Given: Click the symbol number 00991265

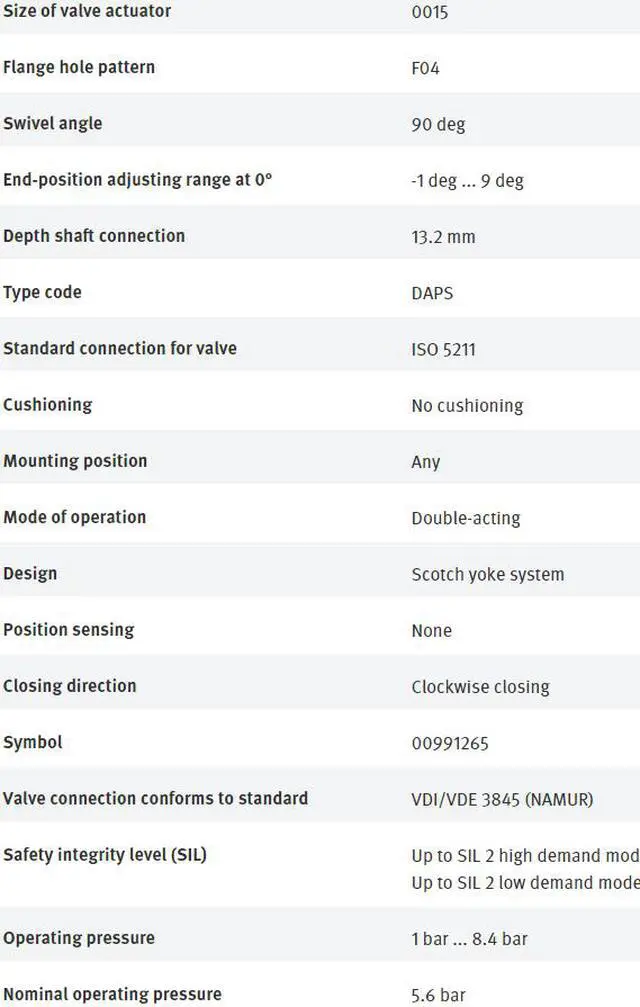Looking at the screenshot, I should (x=450, y=743).
